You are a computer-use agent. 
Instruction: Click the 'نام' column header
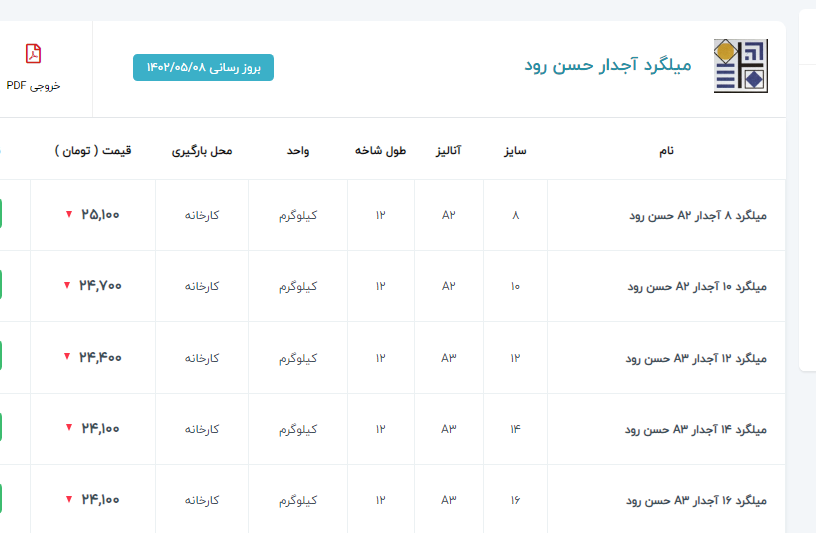pyautogui.click(x=666, y=151)
